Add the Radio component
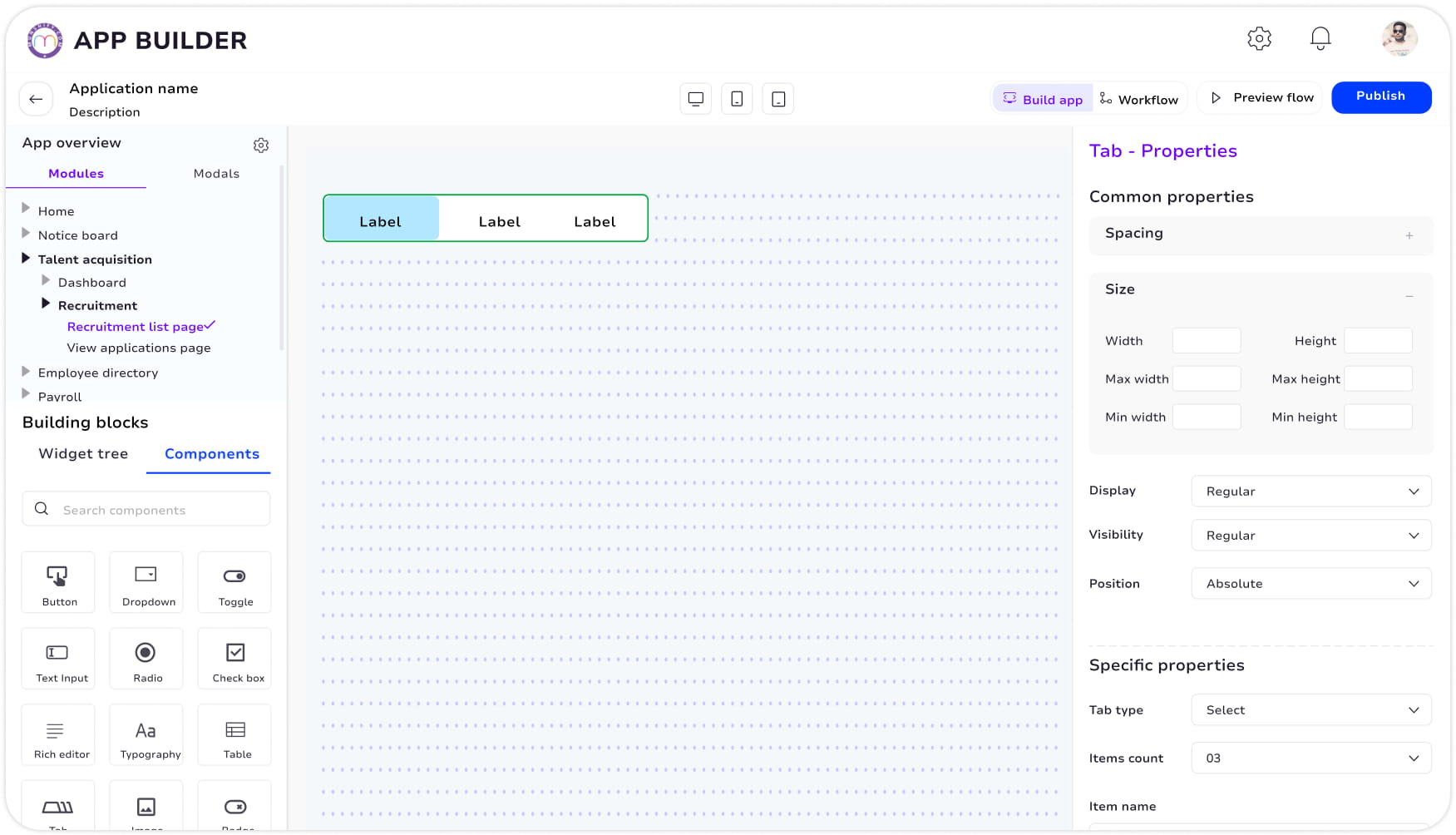 pyautogui.click(x=146, y=659)
